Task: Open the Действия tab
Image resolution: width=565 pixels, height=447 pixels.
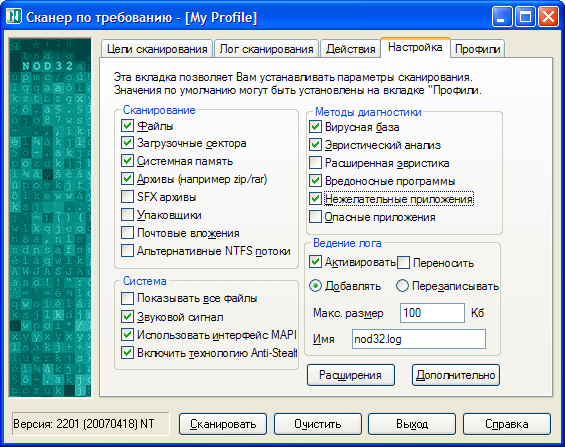Action: point(350,49)
